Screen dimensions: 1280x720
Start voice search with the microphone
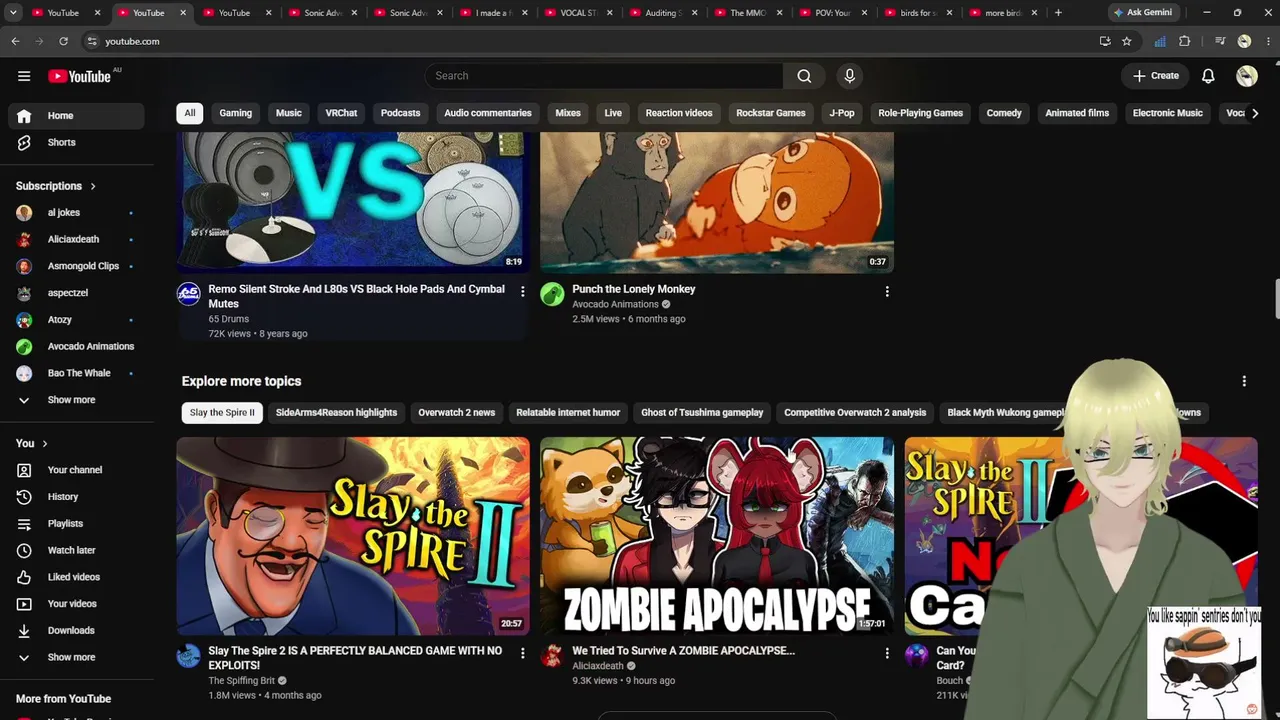850,76
